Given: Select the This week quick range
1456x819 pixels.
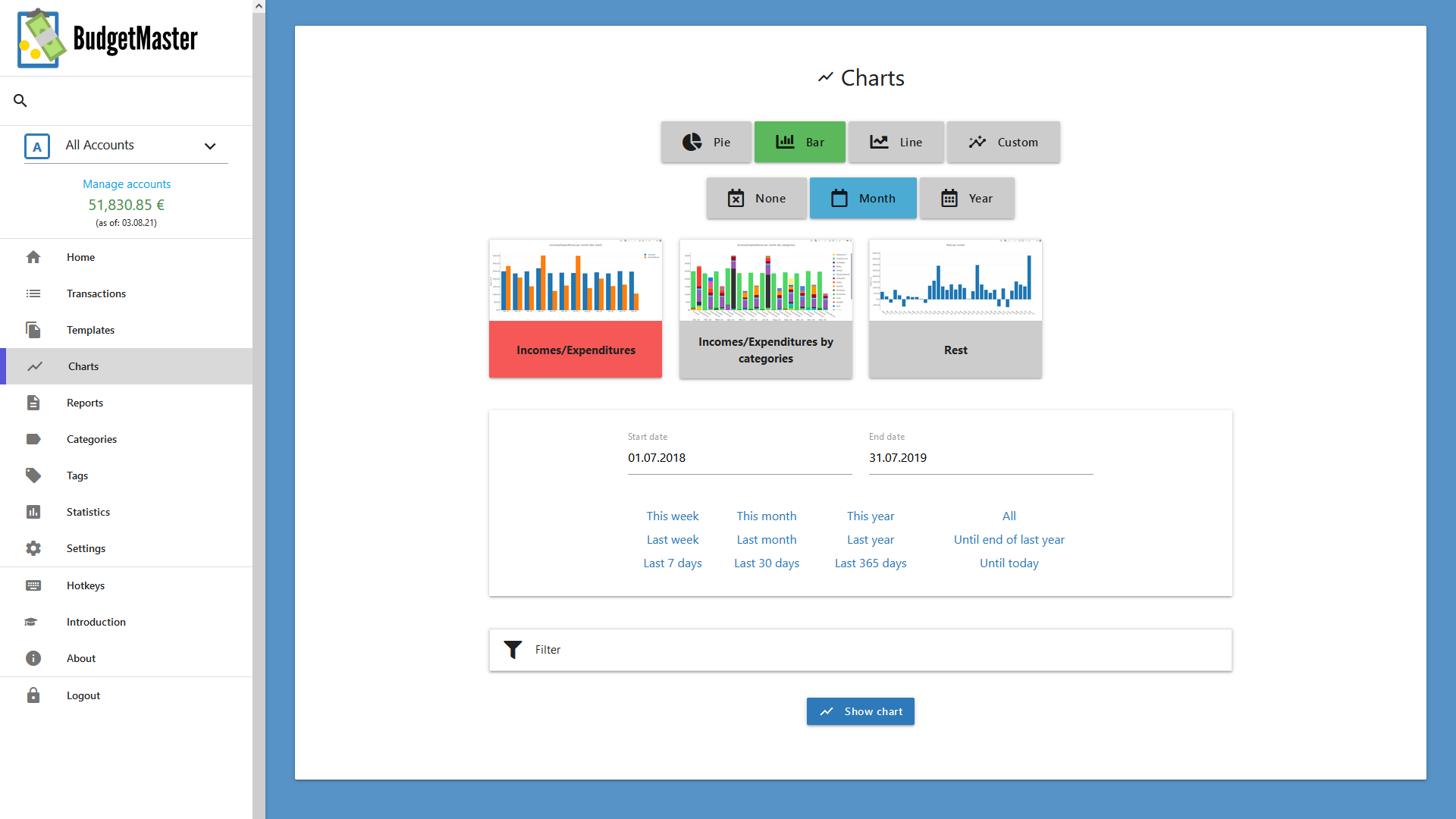Looking at the screenshot, I should click(x=673, y=516).
